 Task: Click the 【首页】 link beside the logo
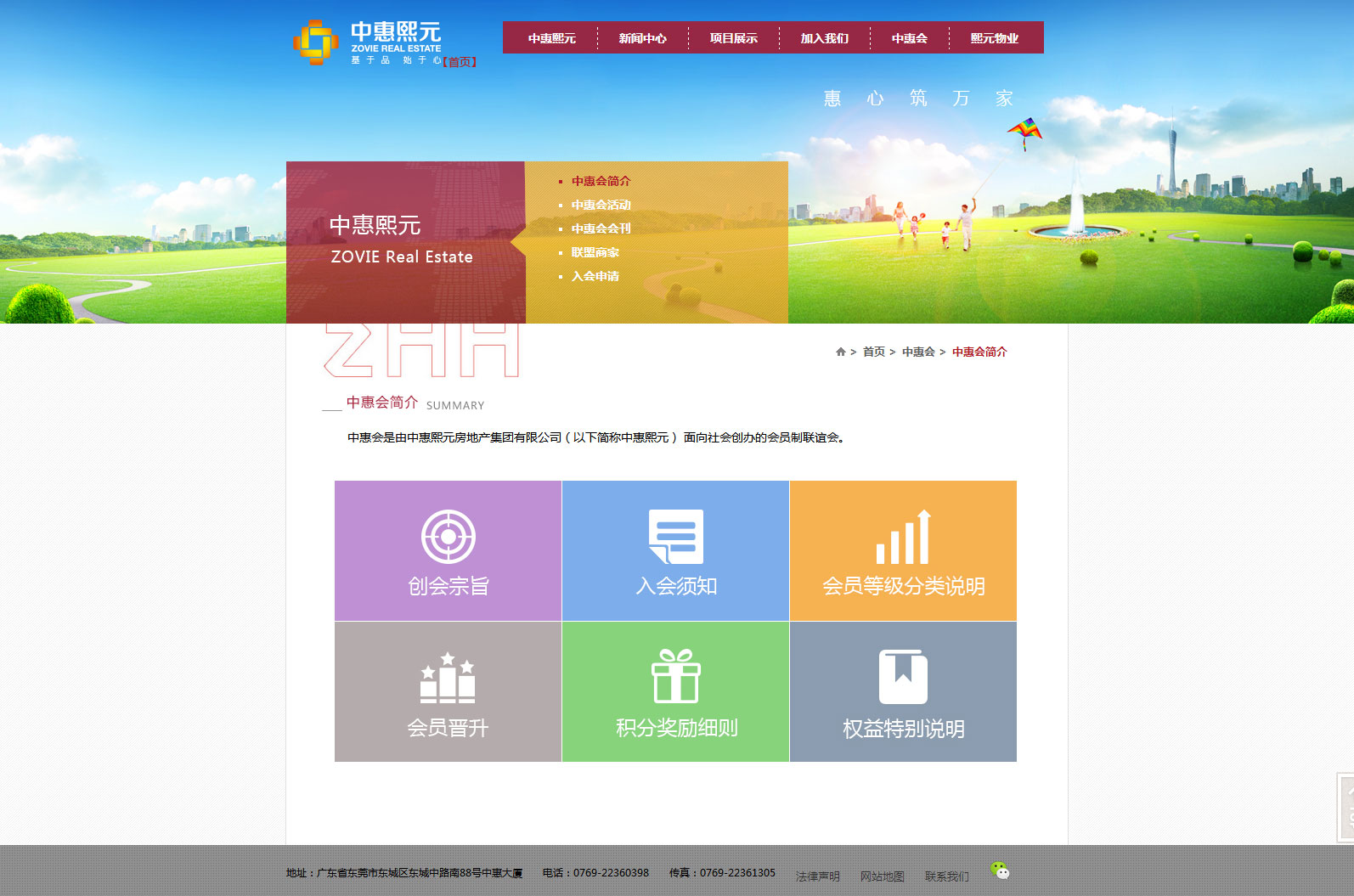point(460,62)
